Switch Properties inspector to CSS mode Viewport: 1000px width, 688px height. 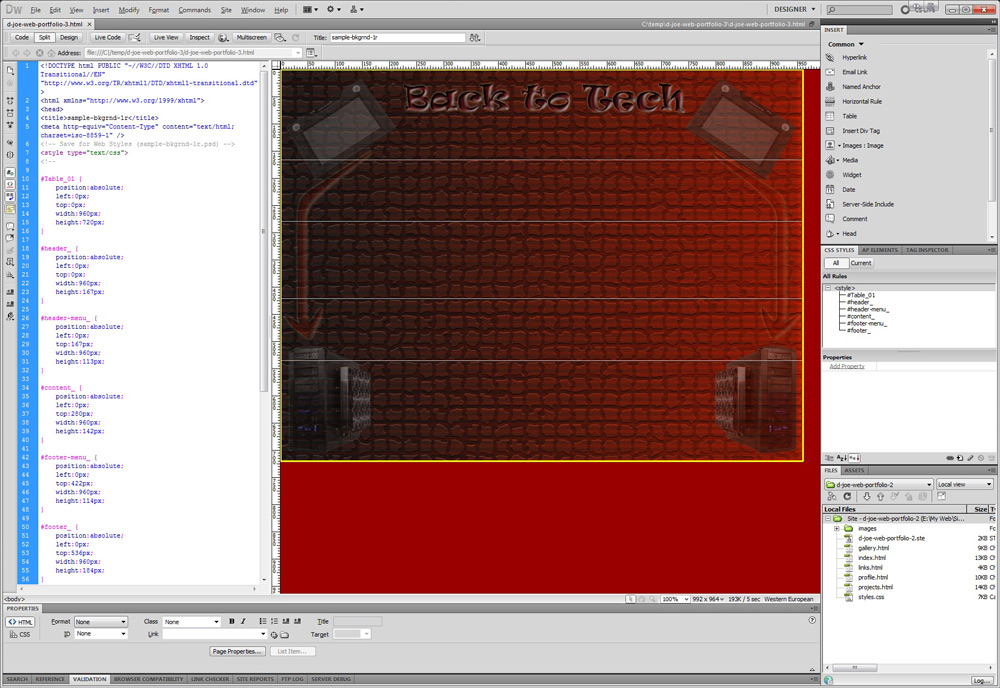tap(20, 634)
